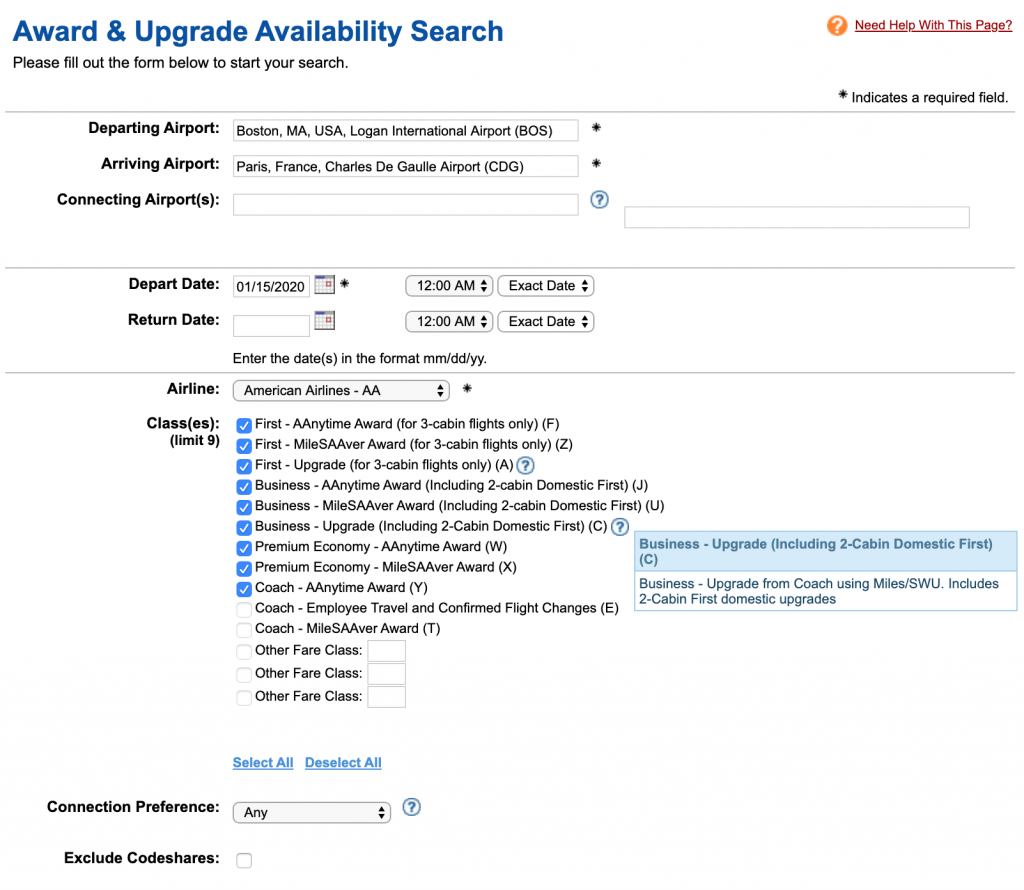Open the Return Date calendar picker
Image resolution: width=1024 pixels, height=890 pixels.
tap(322, 320)
